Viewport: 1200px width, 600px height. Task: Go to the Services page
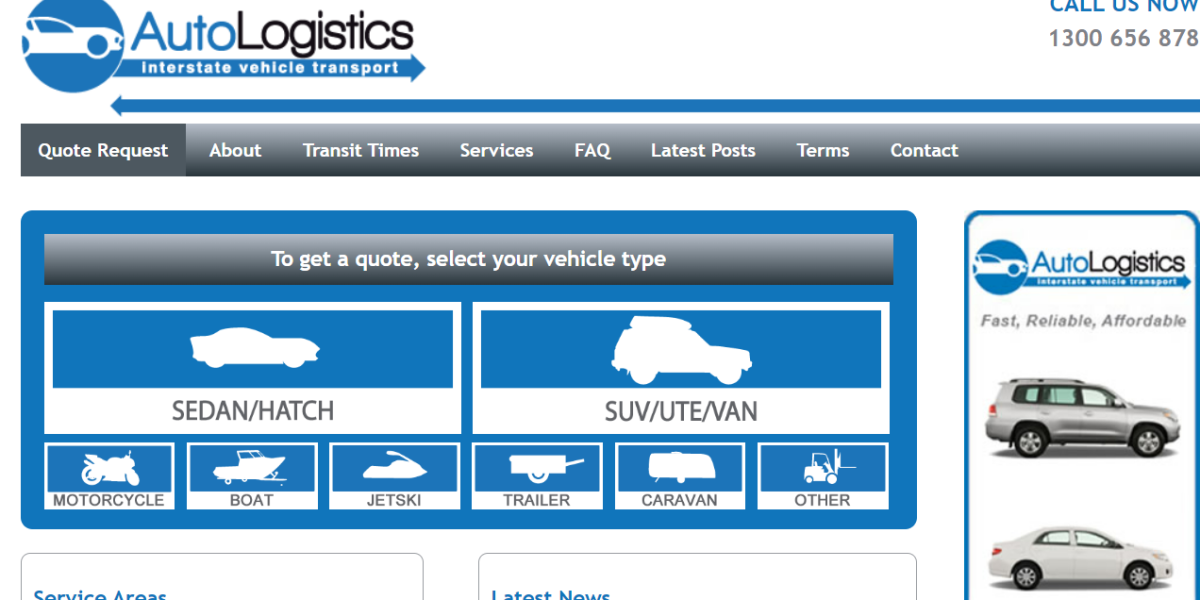(496, 150)
